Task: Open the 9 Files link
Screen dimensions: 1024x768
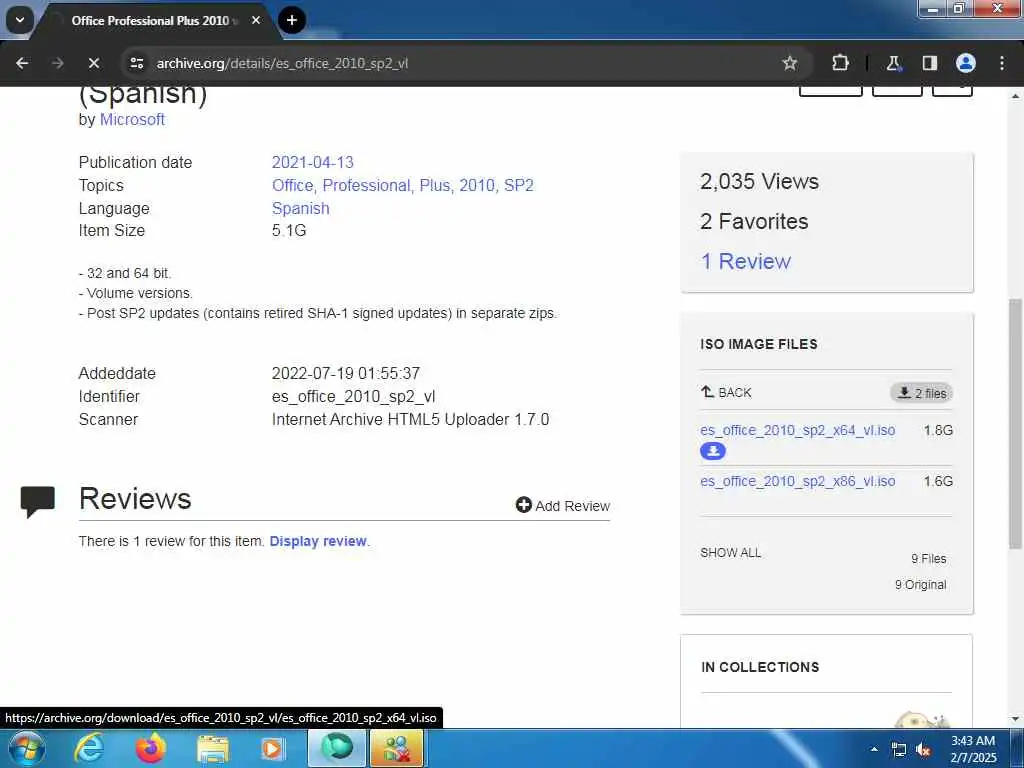Action: tap(929, 559)
